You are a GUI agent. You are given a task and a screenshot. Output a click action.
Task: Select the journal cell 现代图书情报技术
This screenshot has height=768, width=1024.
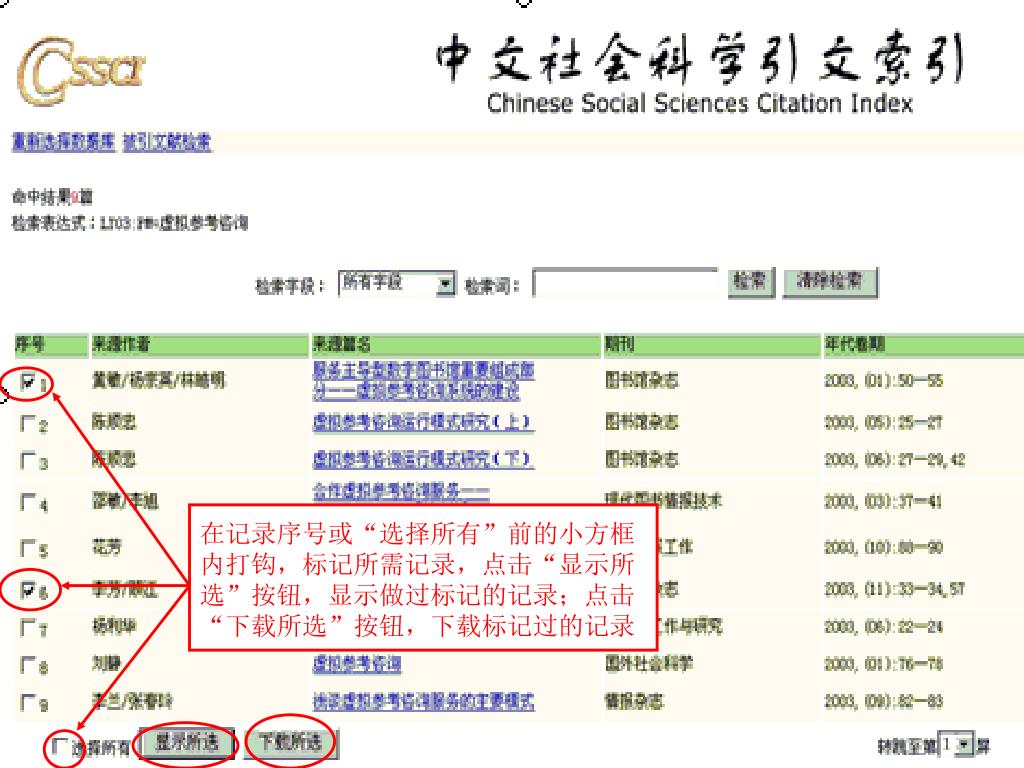point(664,501)
